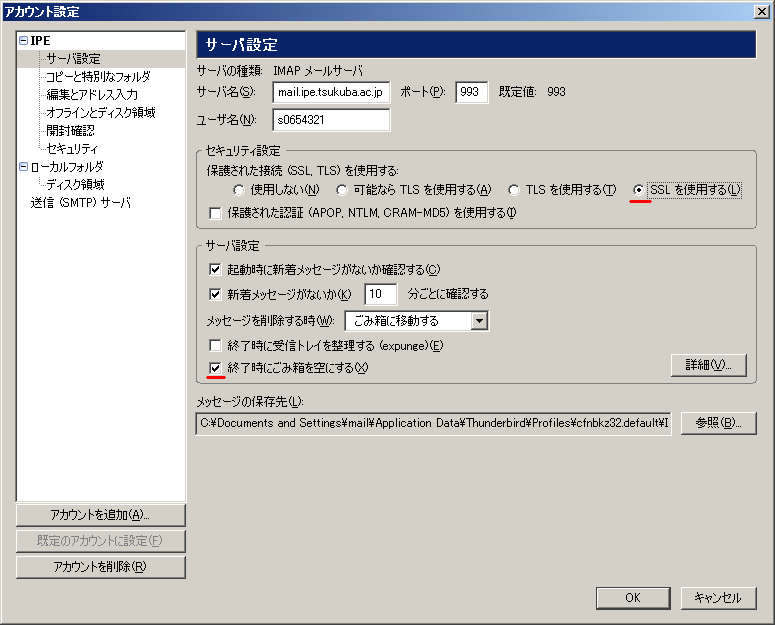Click the ユーザ名 input field
The height and width of the screenshot is (625, 775).
(331, 120)
